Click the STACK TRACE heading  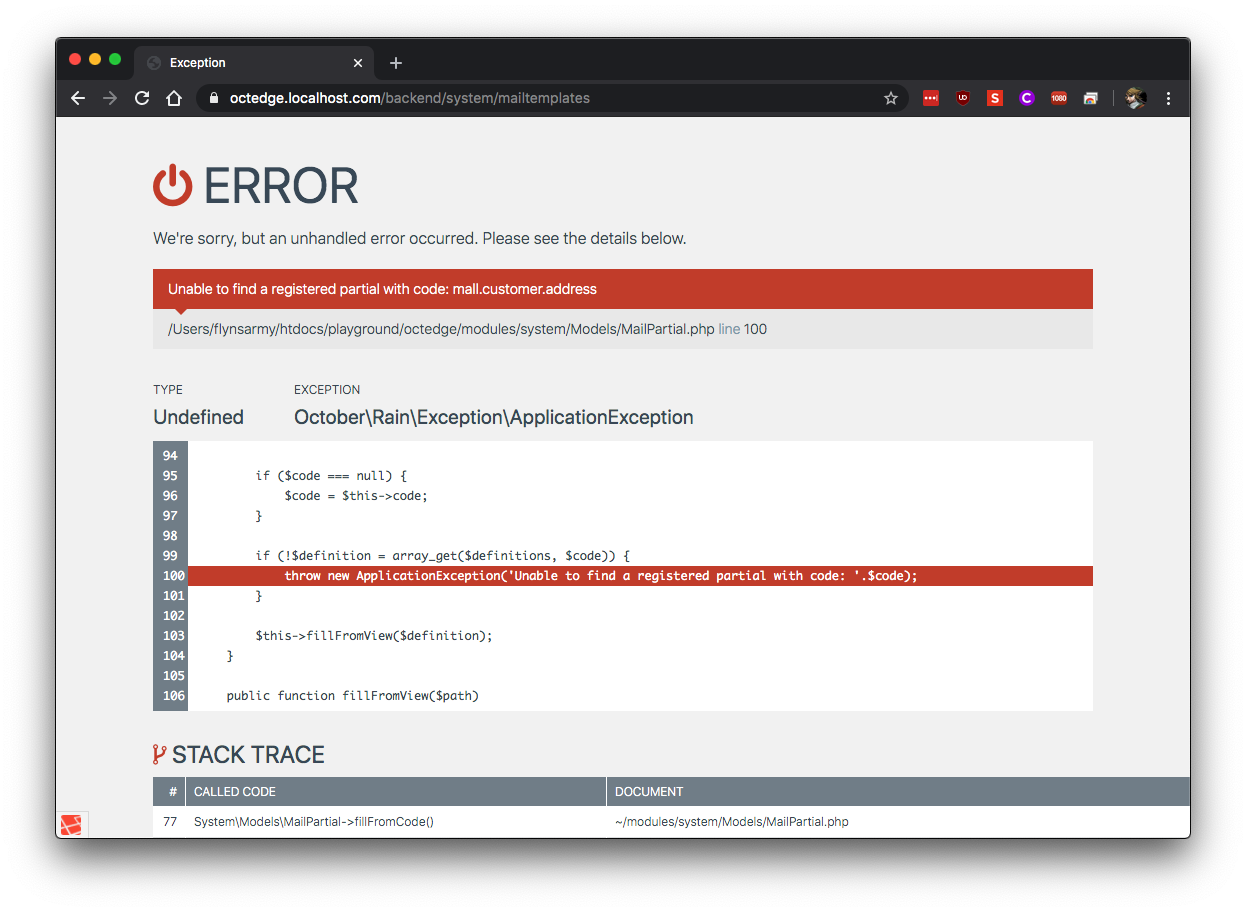248,755
